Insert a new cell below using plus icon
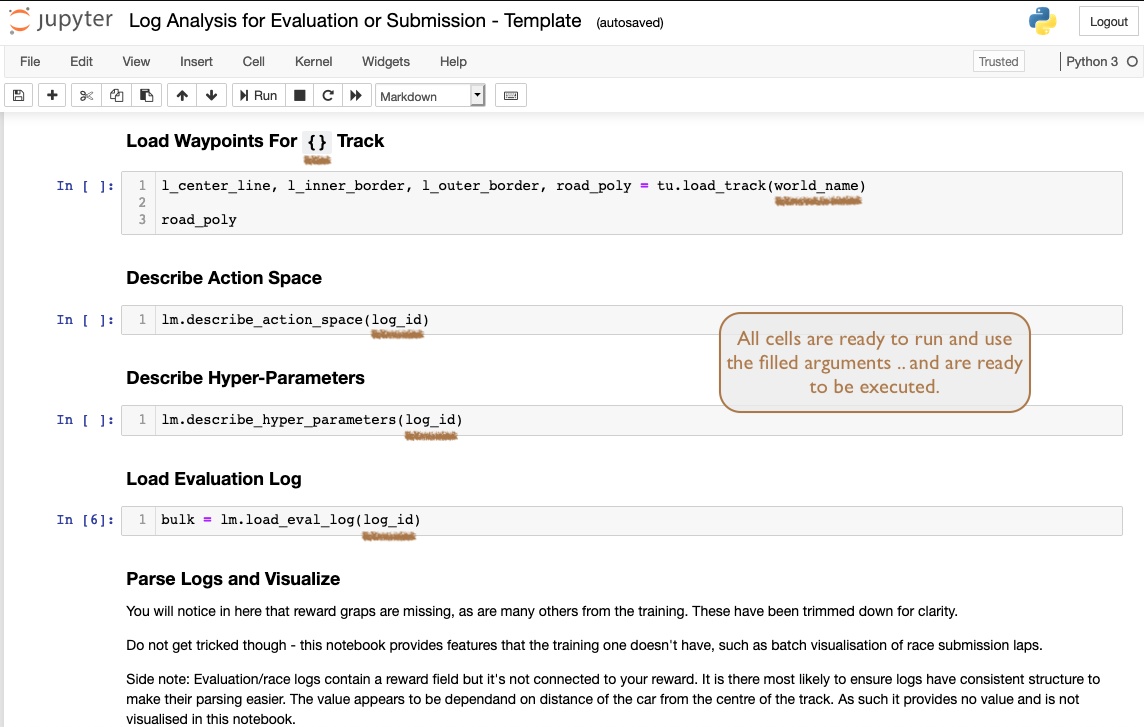This screenshot has width=1144, height=727. click(51, 94)
